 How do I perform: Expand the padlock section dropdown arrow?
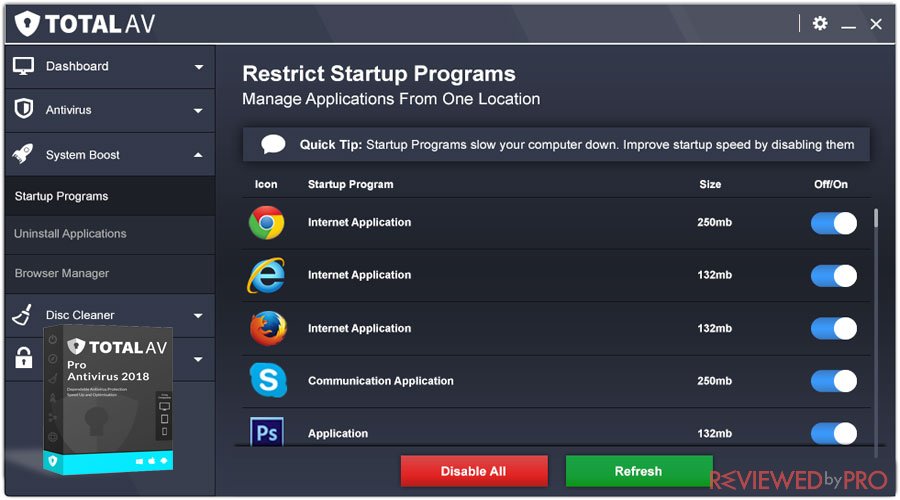coord(198,359)
